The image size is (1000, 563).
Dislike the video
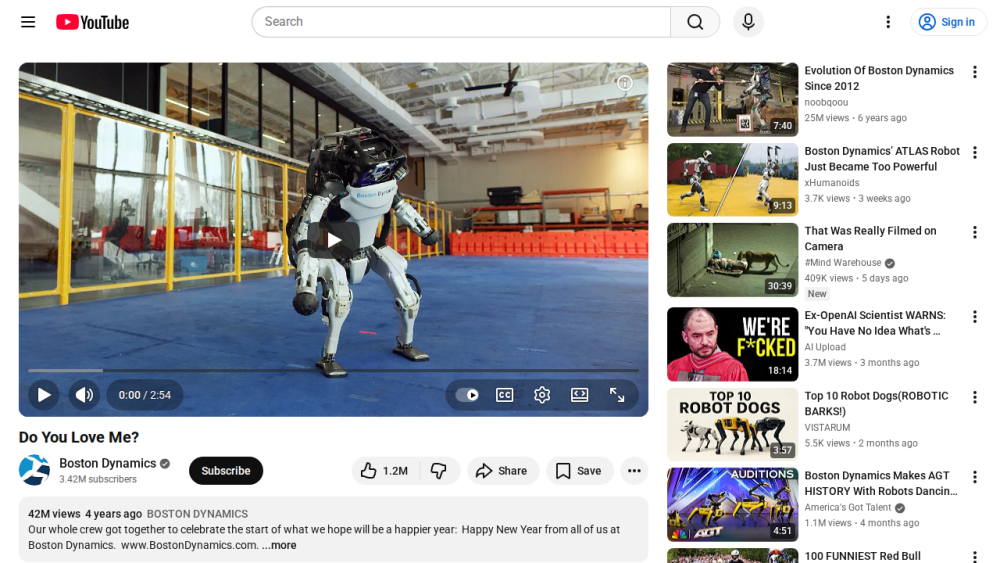(439, 471)
